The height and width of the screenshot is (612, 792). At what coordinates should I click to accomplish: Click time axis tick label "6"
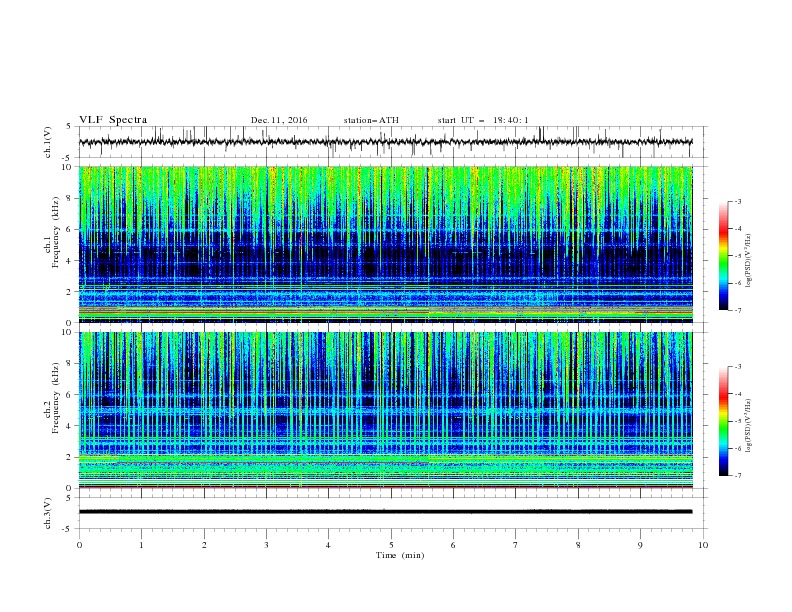click(454, 545)
